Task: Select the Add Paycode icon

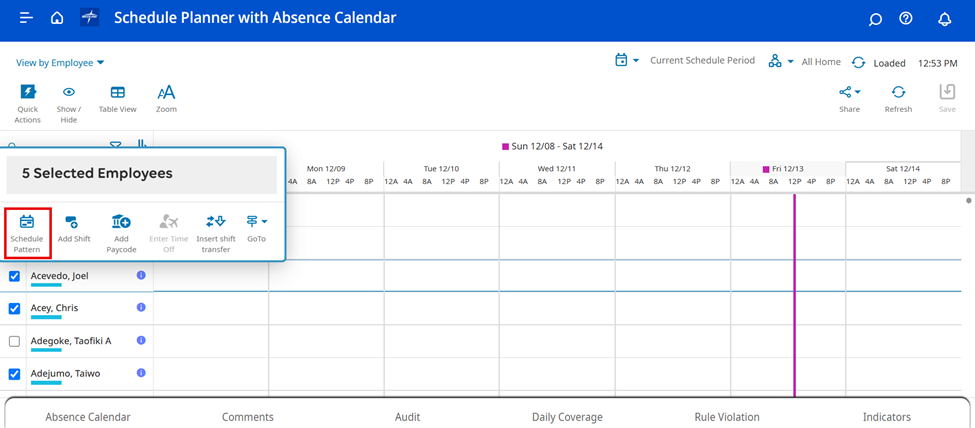Action: click(x=121, y=222)
